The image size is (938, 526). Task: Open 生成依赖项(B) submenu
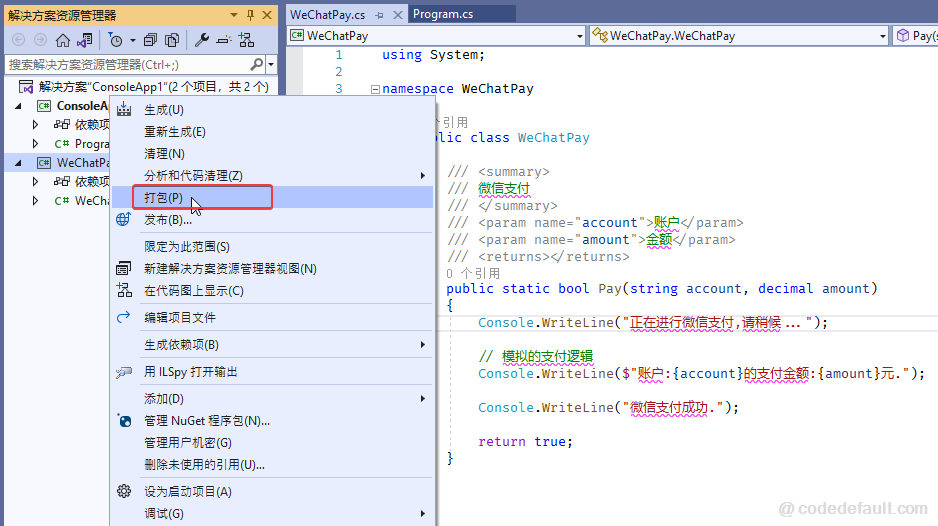(272, 345)
